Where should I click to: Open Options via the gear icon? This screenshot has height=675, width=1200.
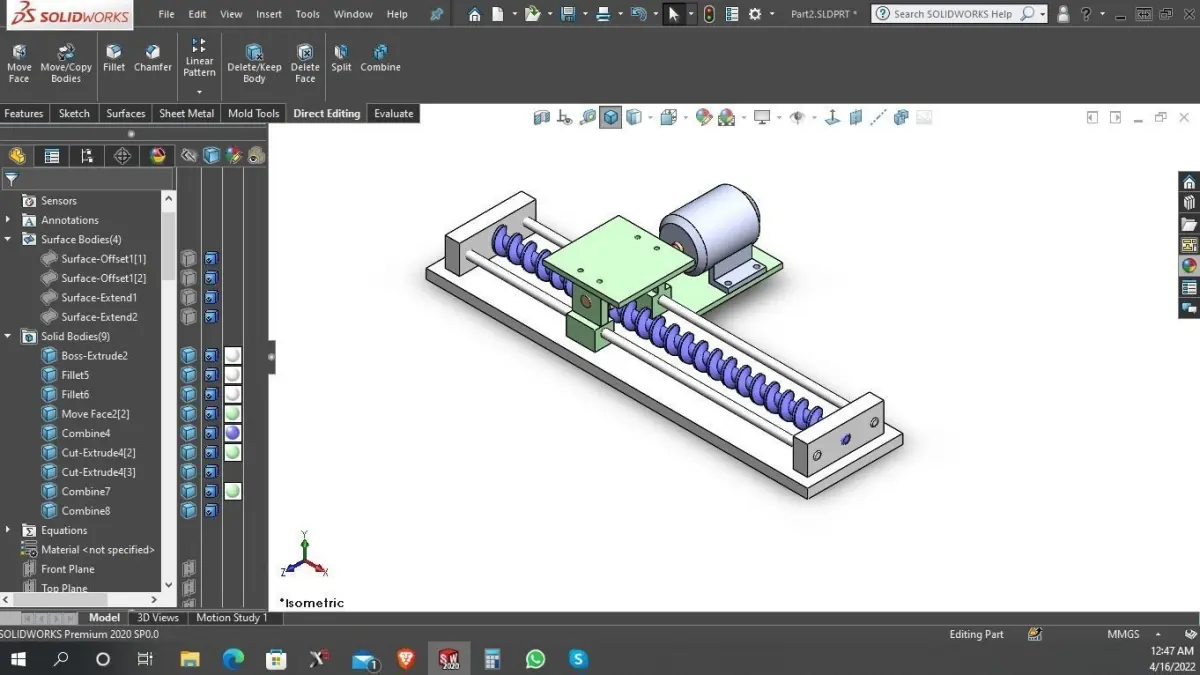(x=755, y=14)
